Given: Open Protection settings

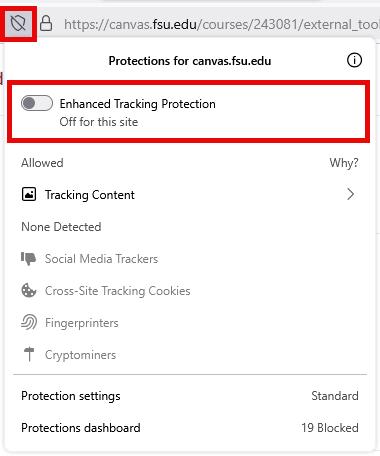Looking at the screenshot, I should tap(190, 396).
